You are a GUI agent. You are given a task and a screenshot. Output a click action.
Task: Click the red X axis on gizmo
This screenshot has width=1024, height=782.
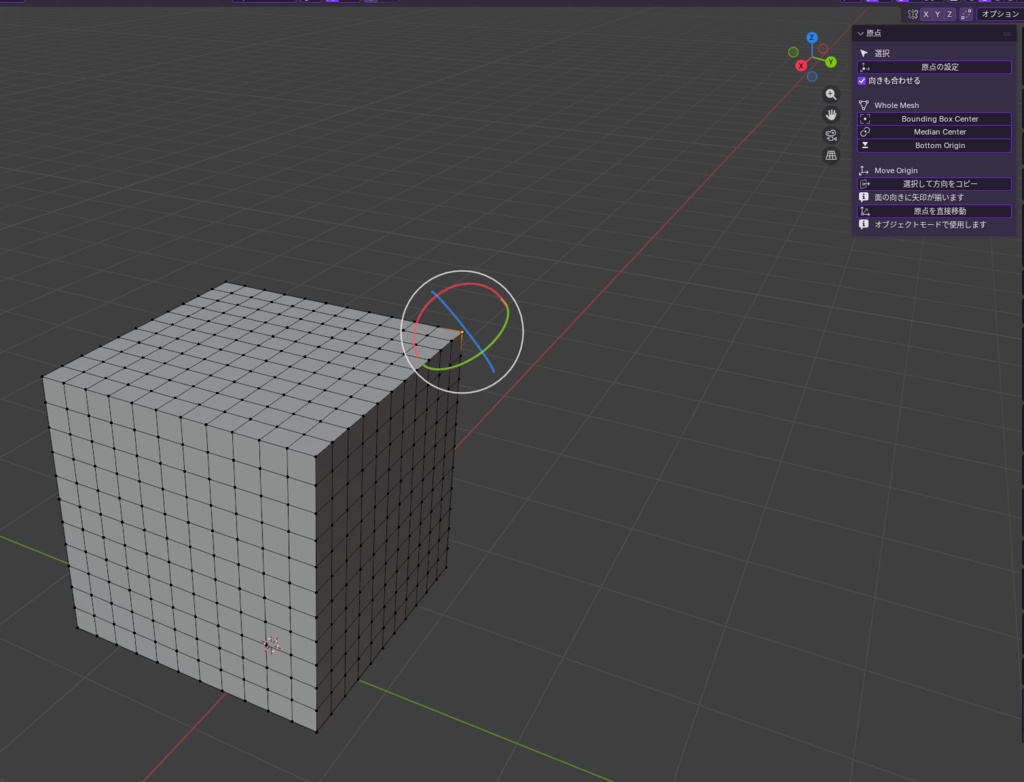tap(801, 65)
